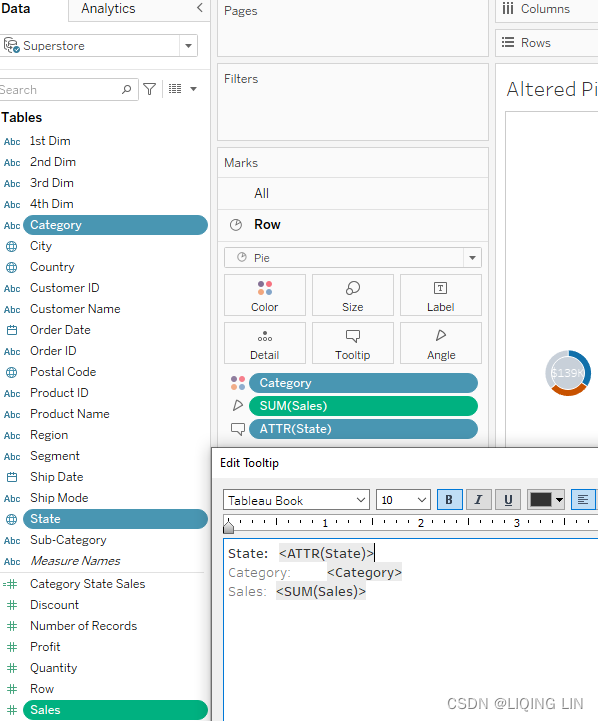Click the Category pill on Marks card
This screenshot has width=598, height=721.
click(363, 383)
